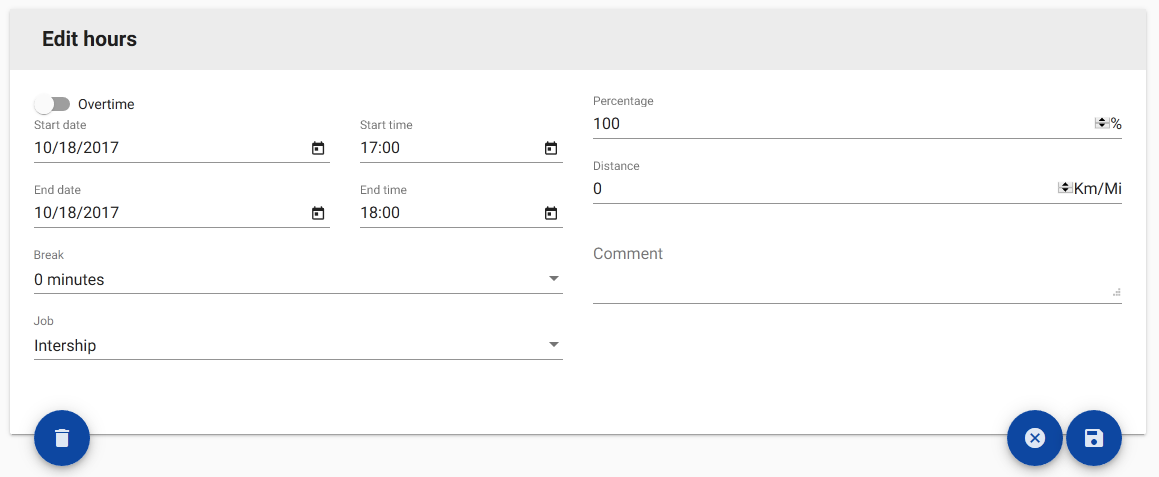This screenshot has width=1159, height=477.
Task: Click the Percentage value field
Action: click(x=840, y=124)
